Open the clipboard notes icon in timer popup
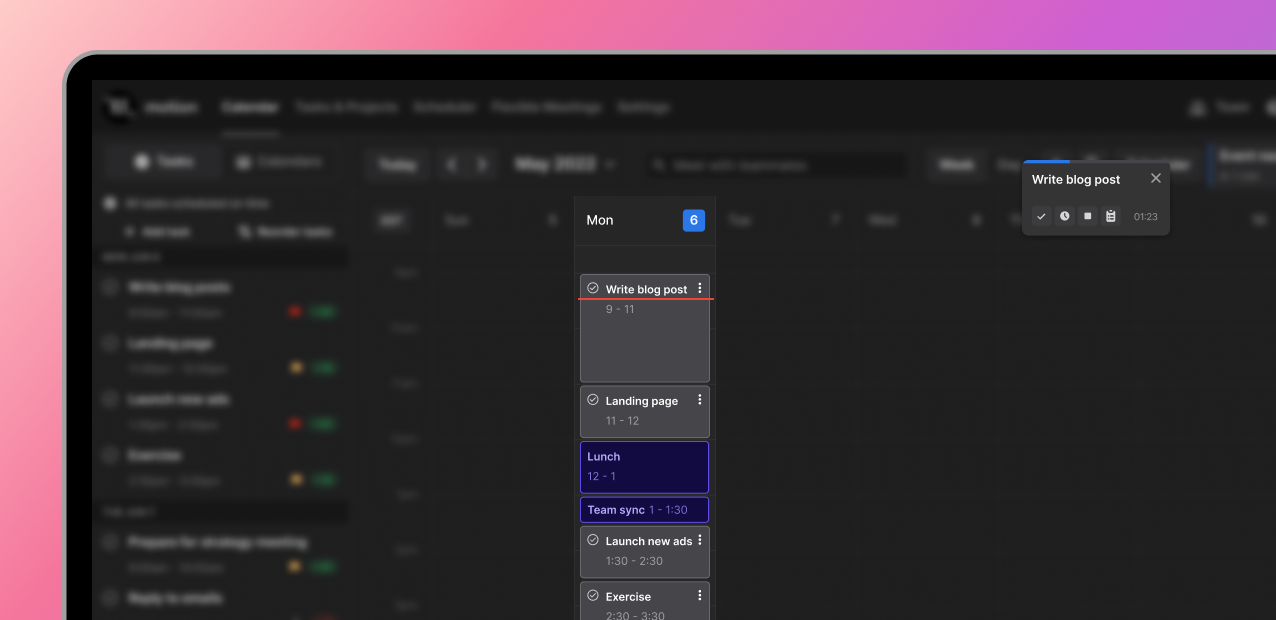The image size is (1276, 620). [x=1110, y=216]
